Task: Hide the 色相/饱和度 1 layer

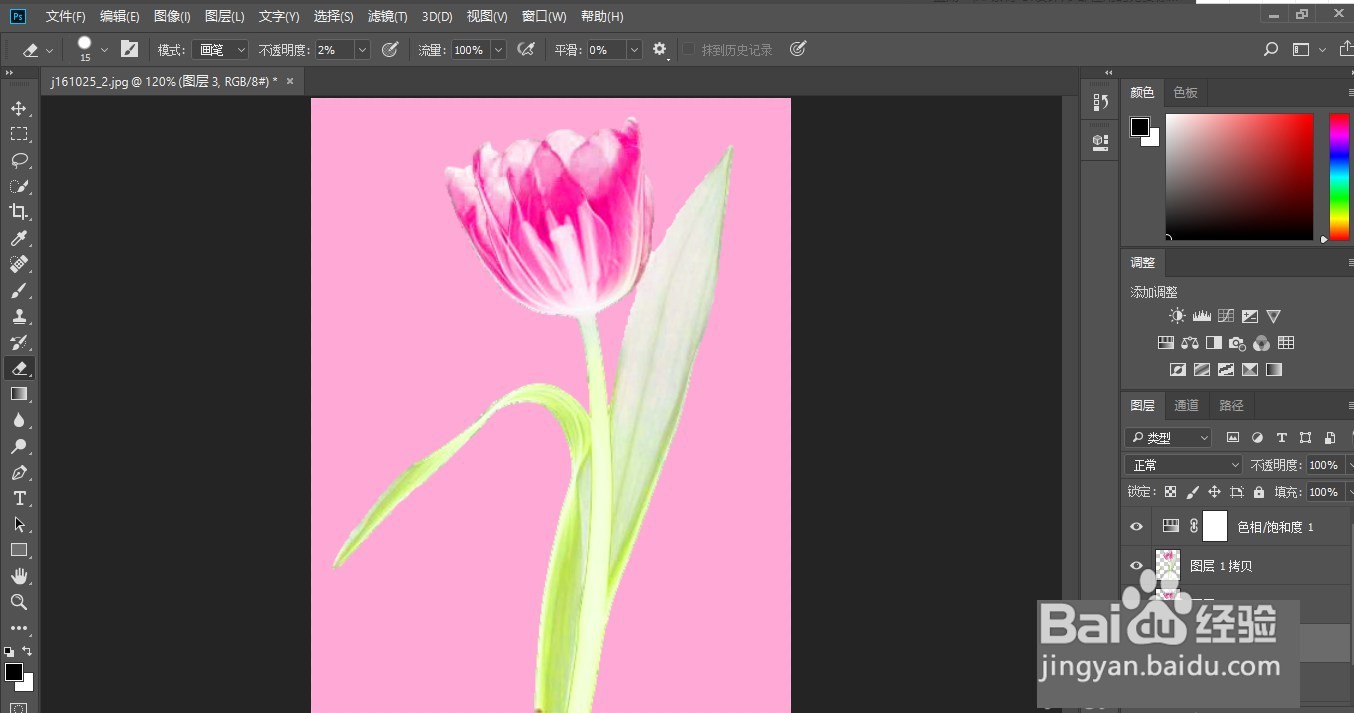Action: 1136,527
